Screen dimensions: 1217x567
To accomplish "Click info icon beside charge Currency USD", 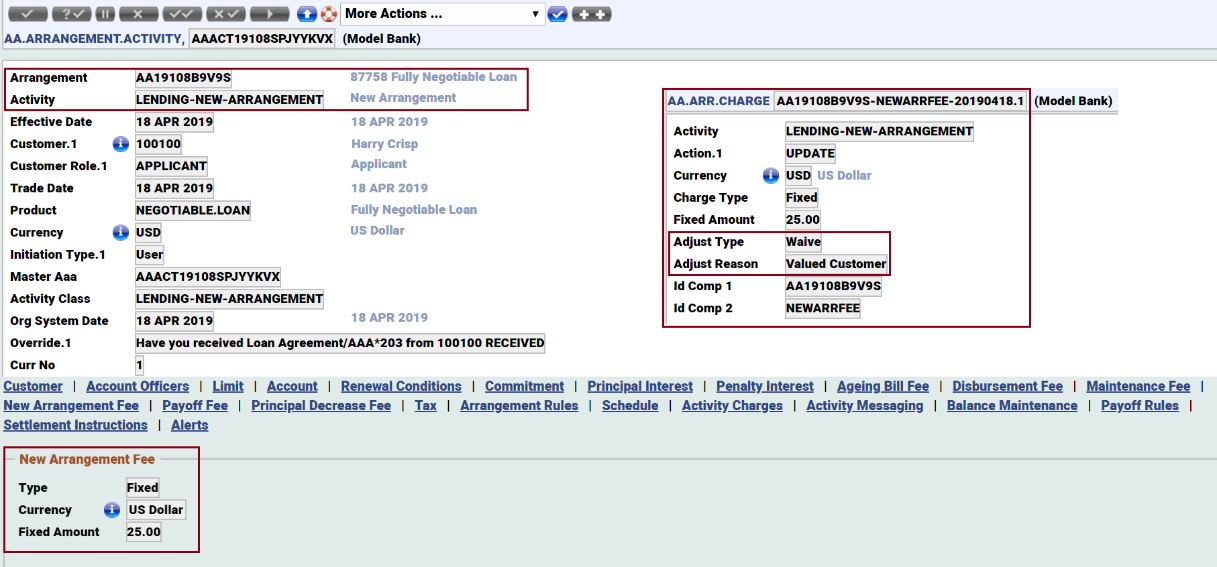I will click(770, 176).
